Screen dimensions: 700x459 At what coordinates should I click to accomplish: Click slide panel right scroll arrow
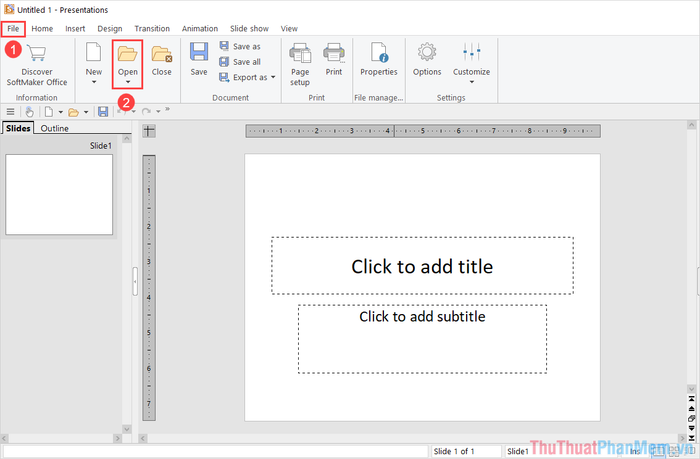click(118, 438)
